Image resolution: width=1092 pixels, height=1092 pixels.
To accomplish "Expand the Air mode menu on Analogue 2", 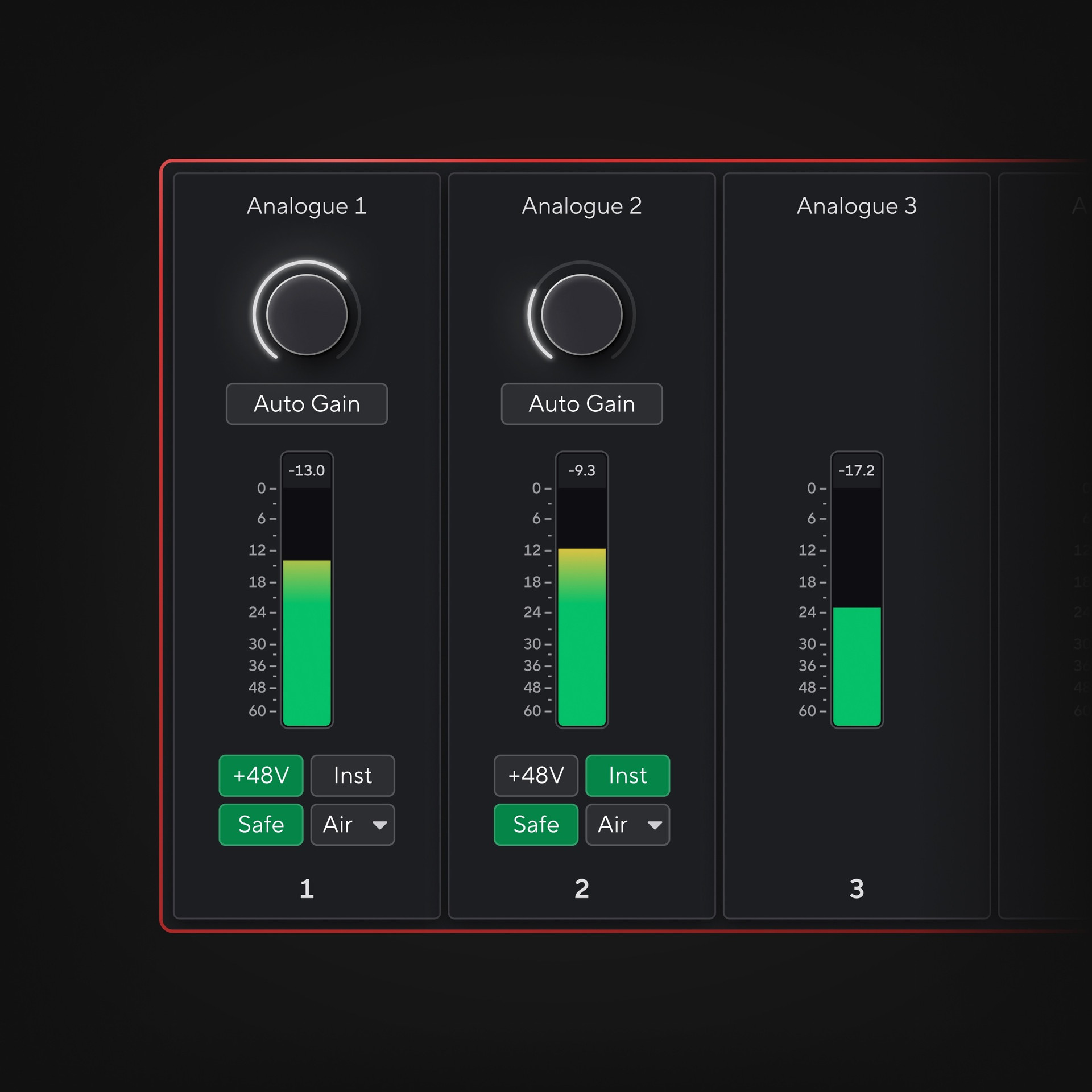I will click(627, 825).
